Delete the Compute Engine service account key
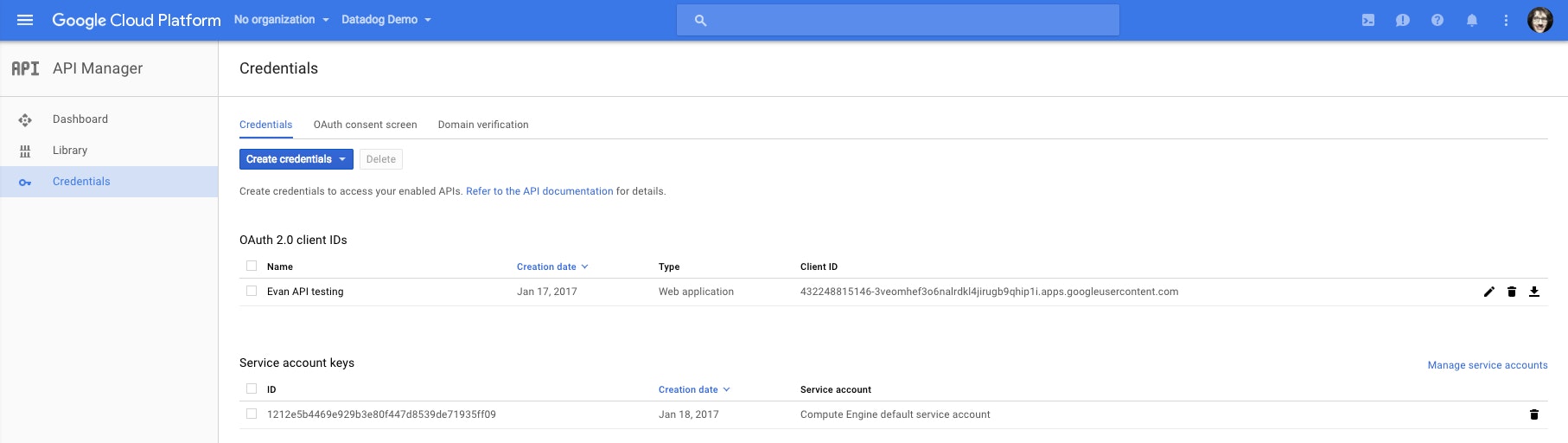Screen dimensions: 1568x443 click(x=1534, y=414)
